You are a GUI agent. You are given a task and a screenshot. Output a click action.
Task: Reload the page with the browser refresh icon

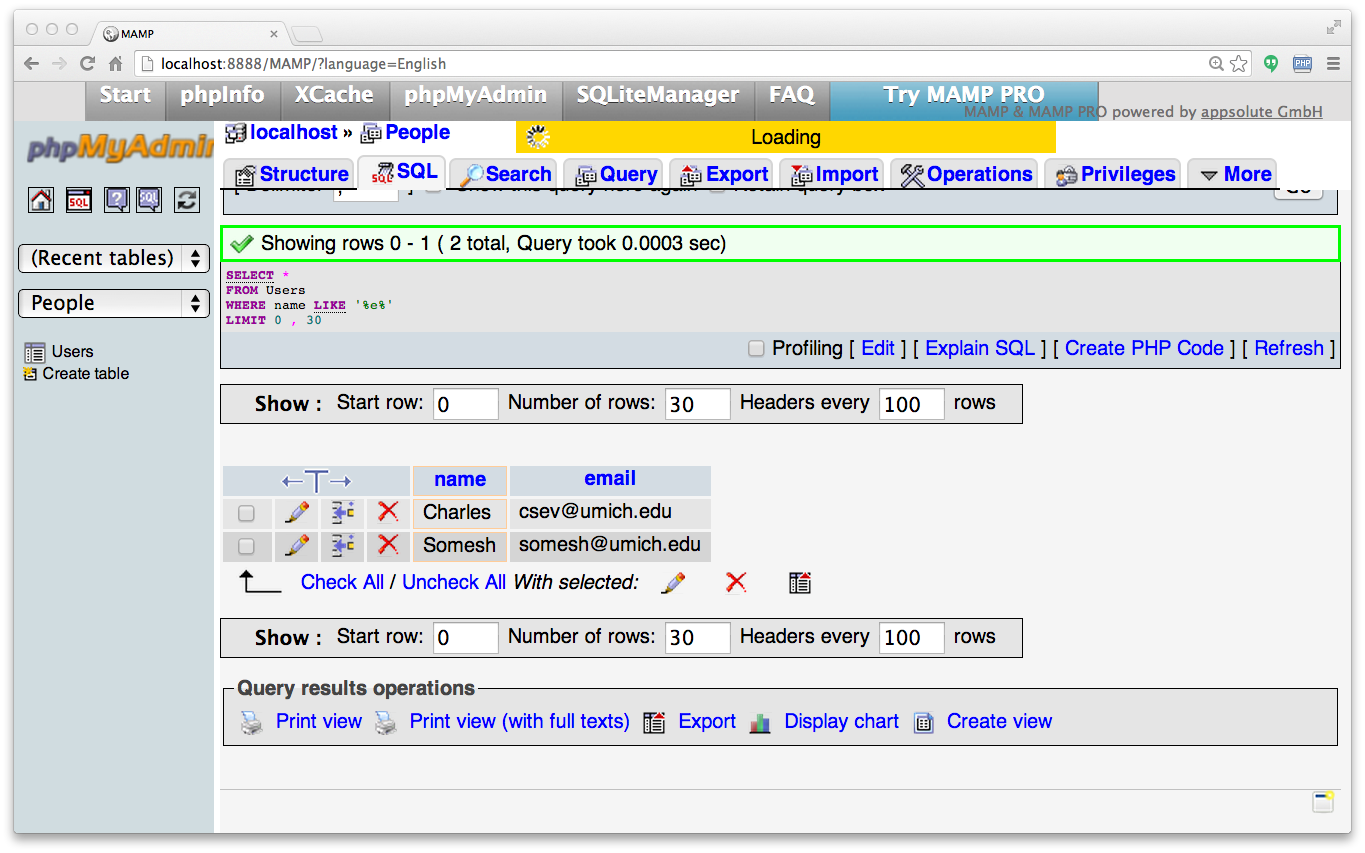(x=88, y=64)
